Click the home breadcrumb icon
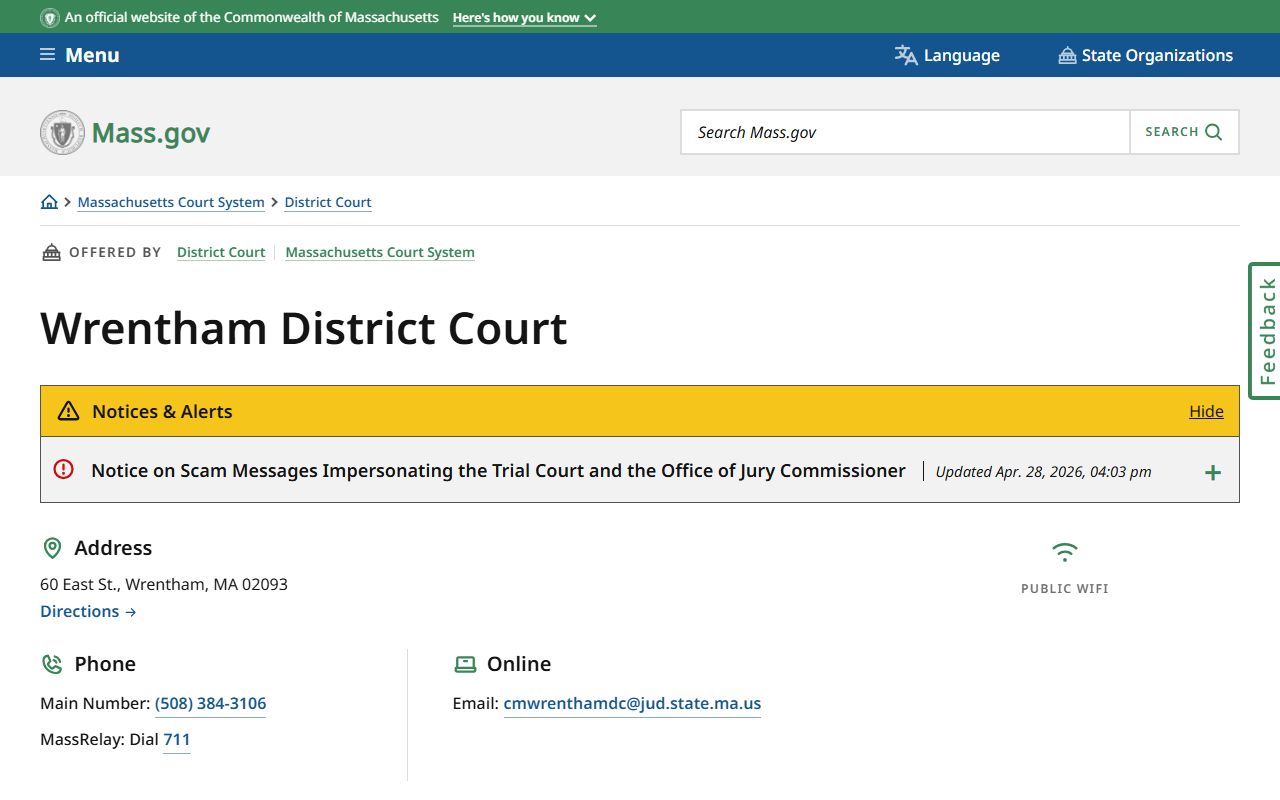Image resolution: width=1280 pixels, height=800 pixels. coord(49,202)
